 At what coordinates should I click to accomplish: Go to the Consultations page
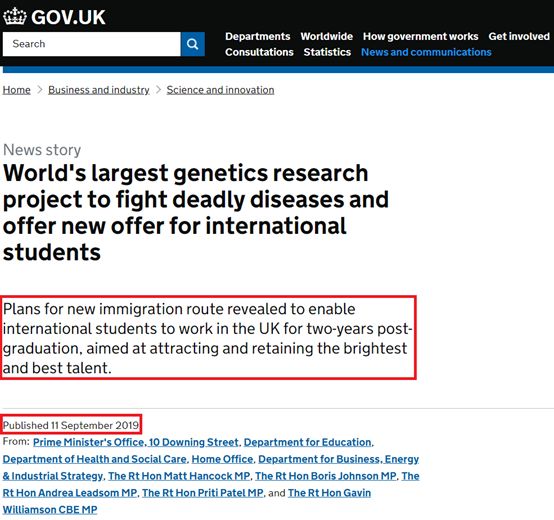point(259,52)
